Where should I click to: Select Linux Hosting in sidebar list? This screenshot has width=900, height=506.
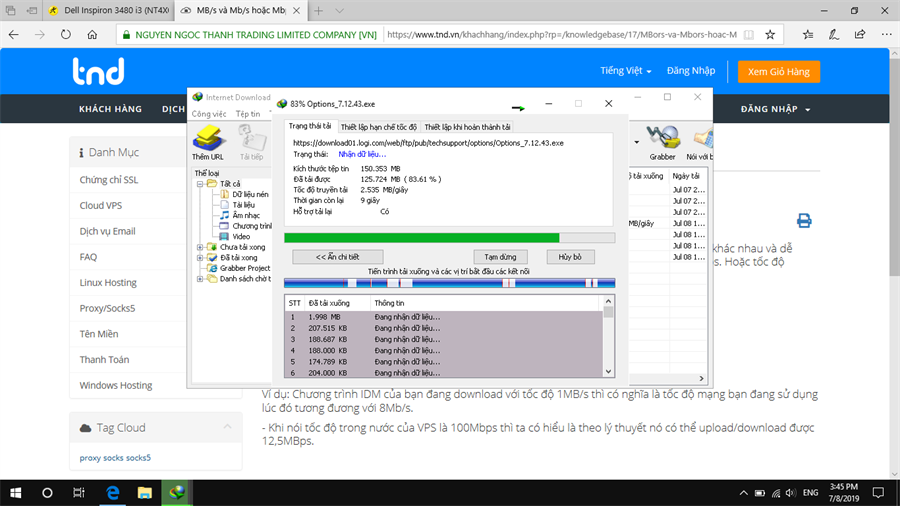108,283
